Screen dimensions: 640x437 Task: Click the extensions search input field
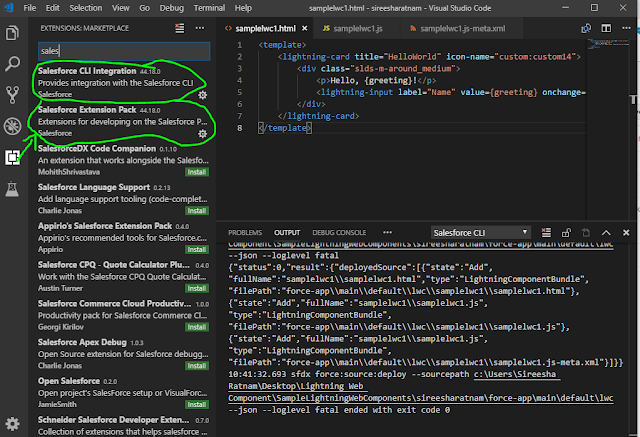click(x=124, y=51)
